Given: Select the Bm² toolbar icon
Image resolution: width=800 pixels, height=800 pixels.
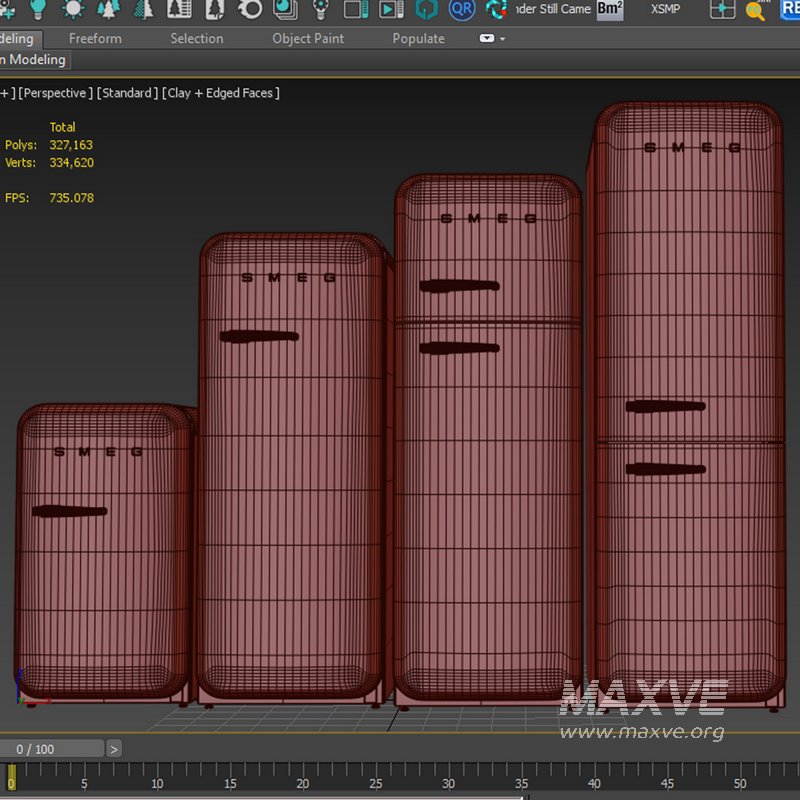Looking at the screenshot, I should (610, 10).
